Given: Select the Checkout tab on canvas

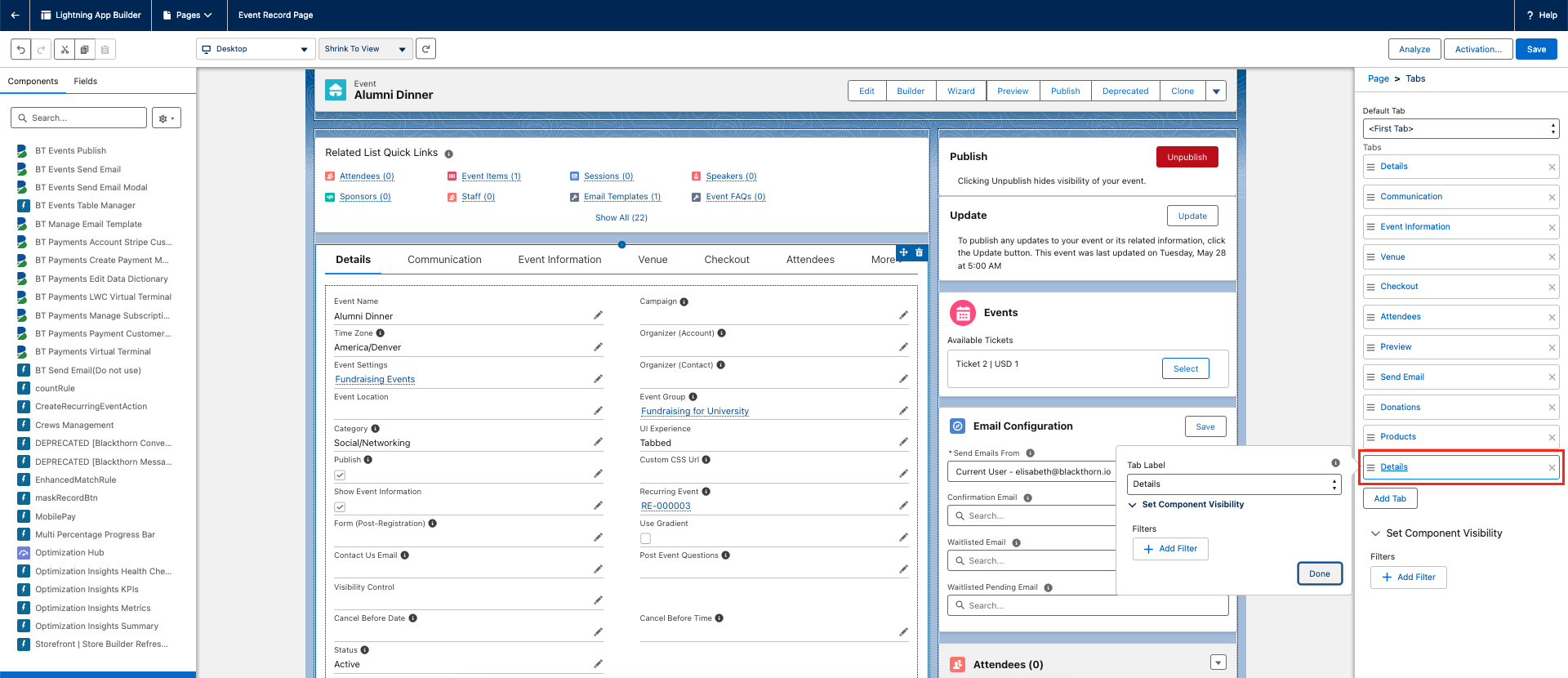Looking at the screenshot, I should pyautogui.click(x=727, y=260).
